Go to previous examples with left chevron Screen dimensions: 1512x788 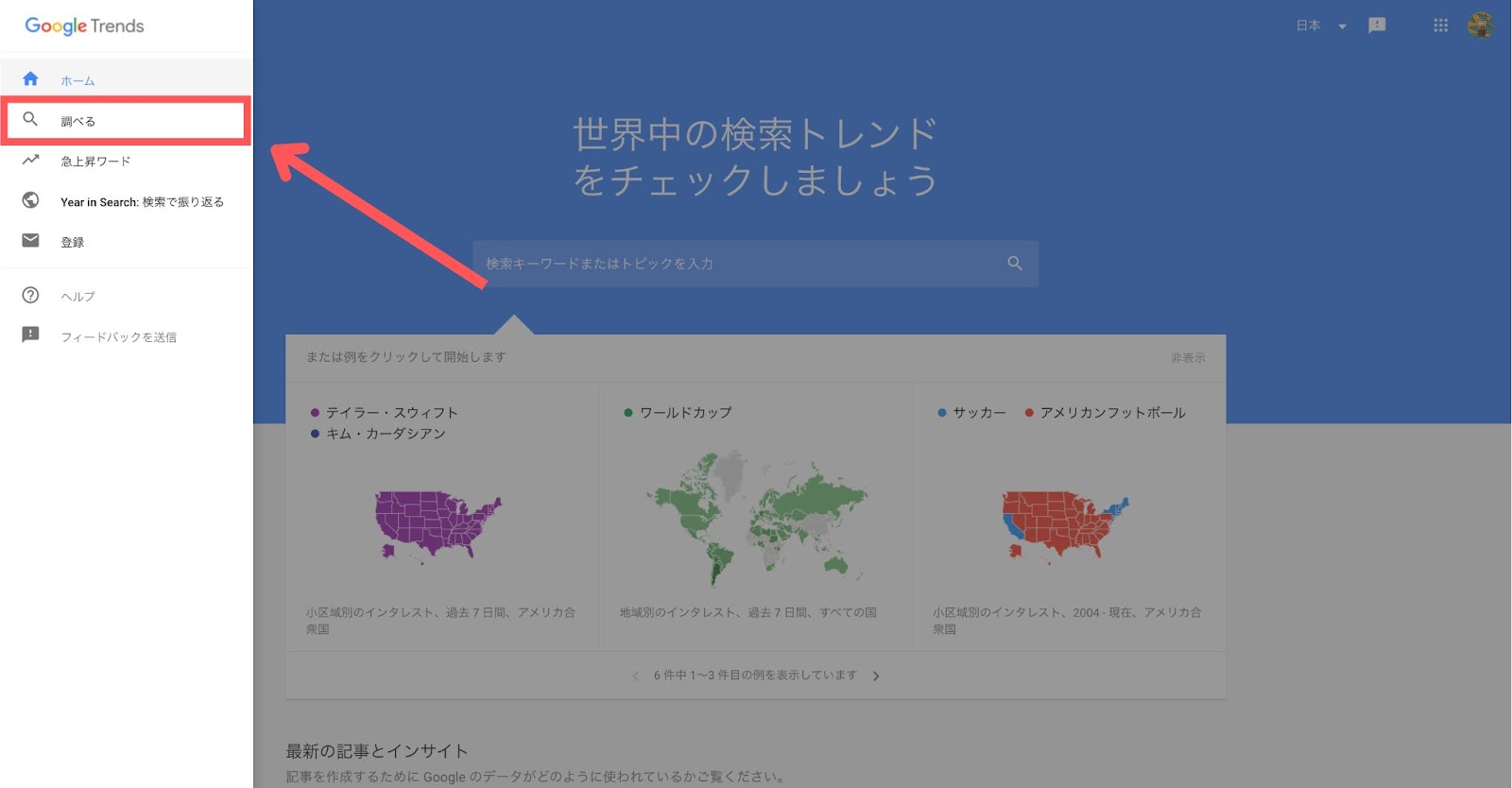pos(635,676)
